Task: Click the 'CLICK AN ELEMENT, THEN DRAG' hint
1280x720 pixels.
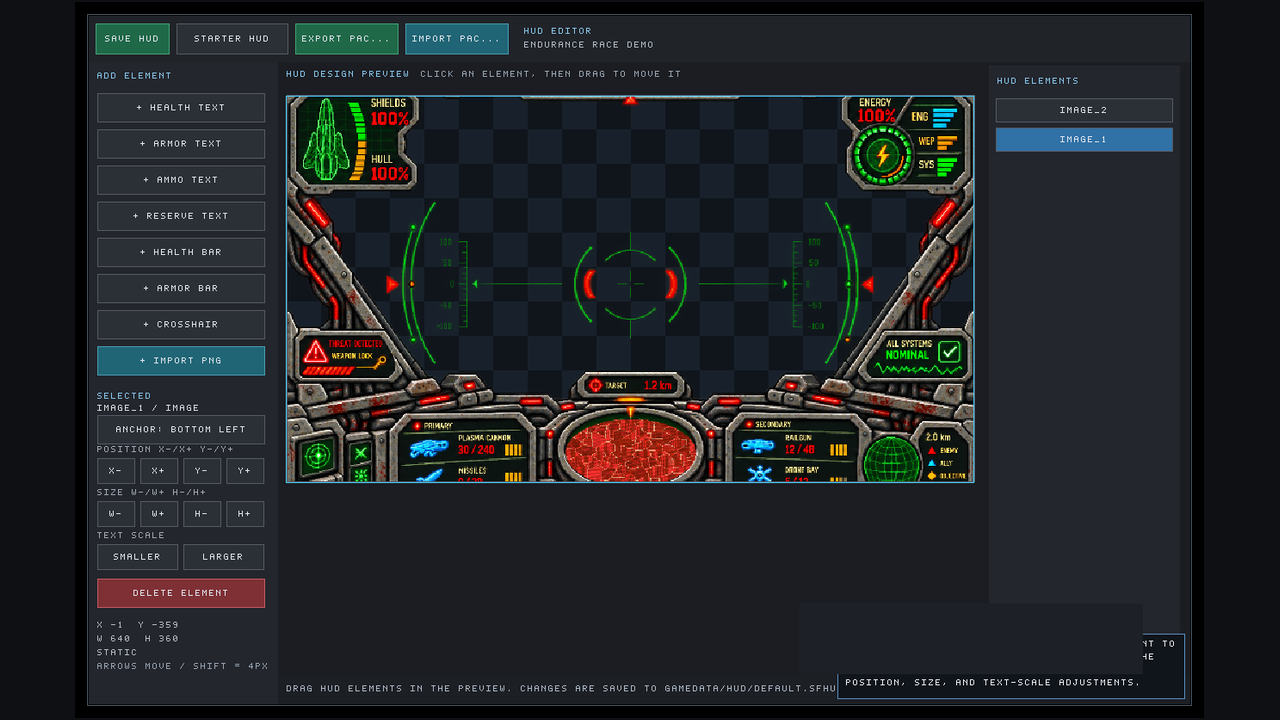Action: 550,74
